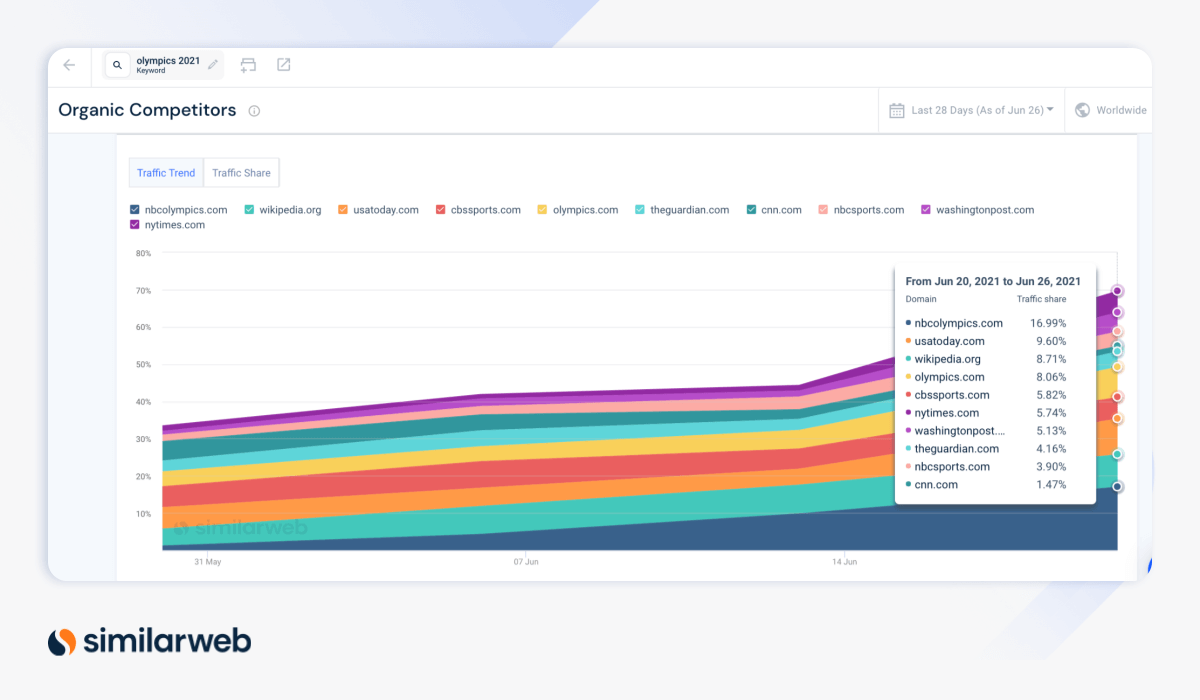Click the 5.74% value in the tooltip
The image size is (1200, 700).
1051,413
